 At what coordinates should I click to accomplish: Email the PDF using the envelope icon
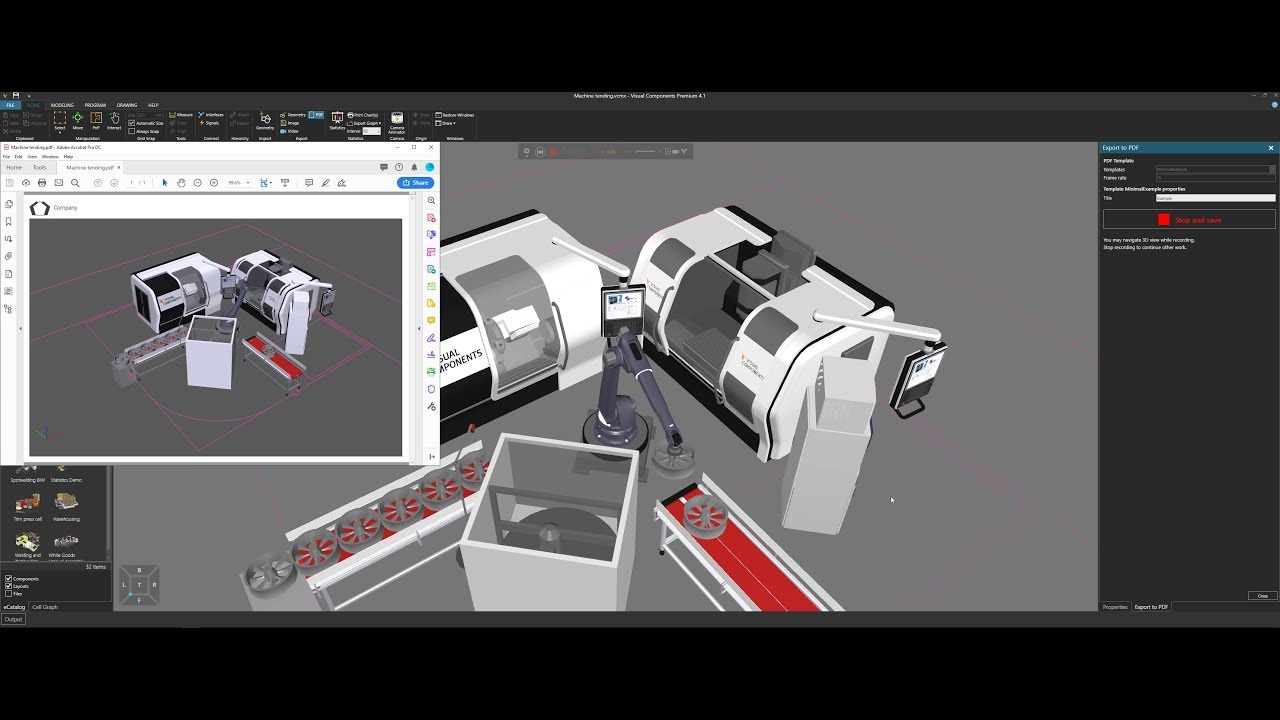(58, 183)
